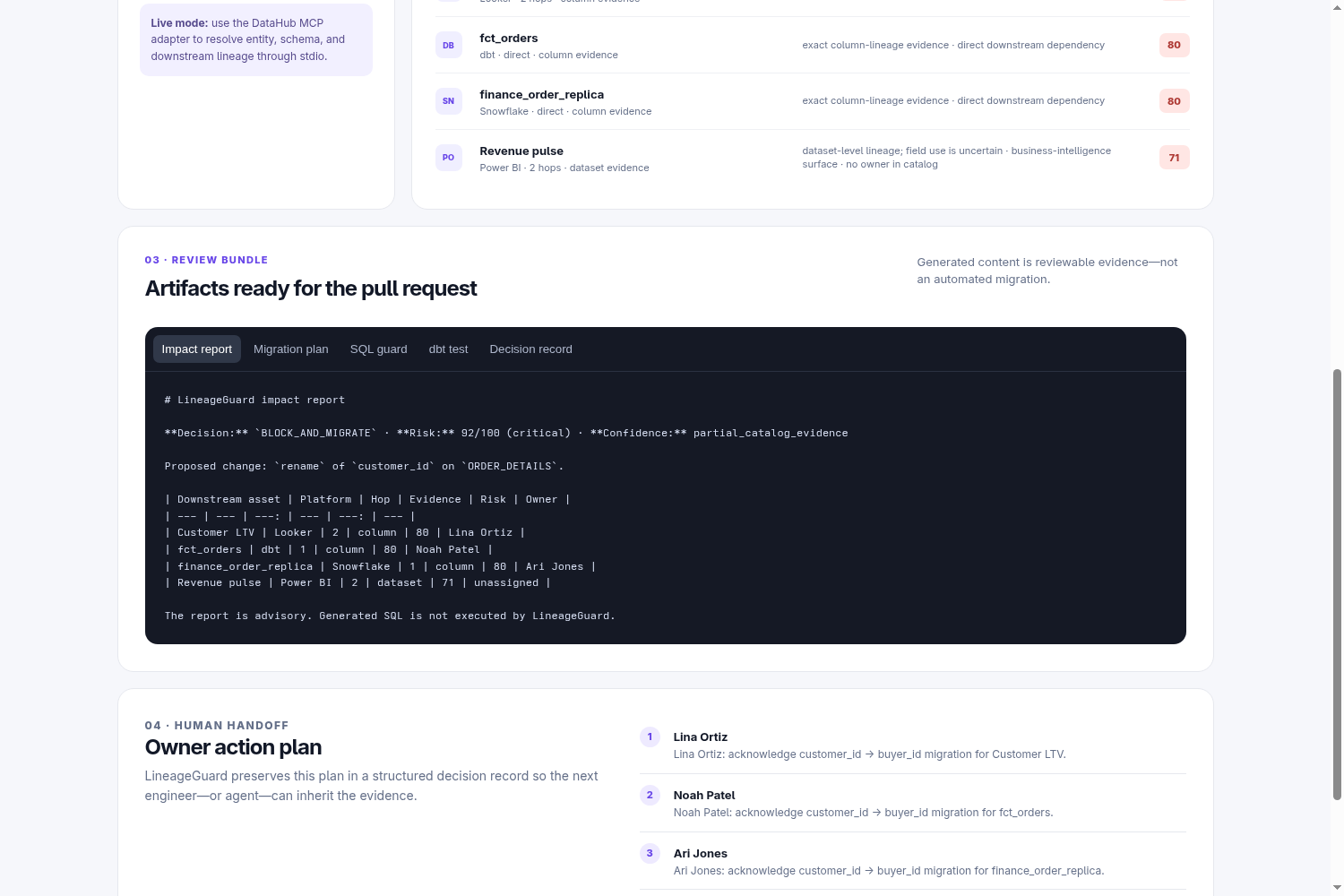Image resolution: width=1344 pixels, height=896 pixels.
Task: Click inside the impact report code block
Action: coord(666,508)
